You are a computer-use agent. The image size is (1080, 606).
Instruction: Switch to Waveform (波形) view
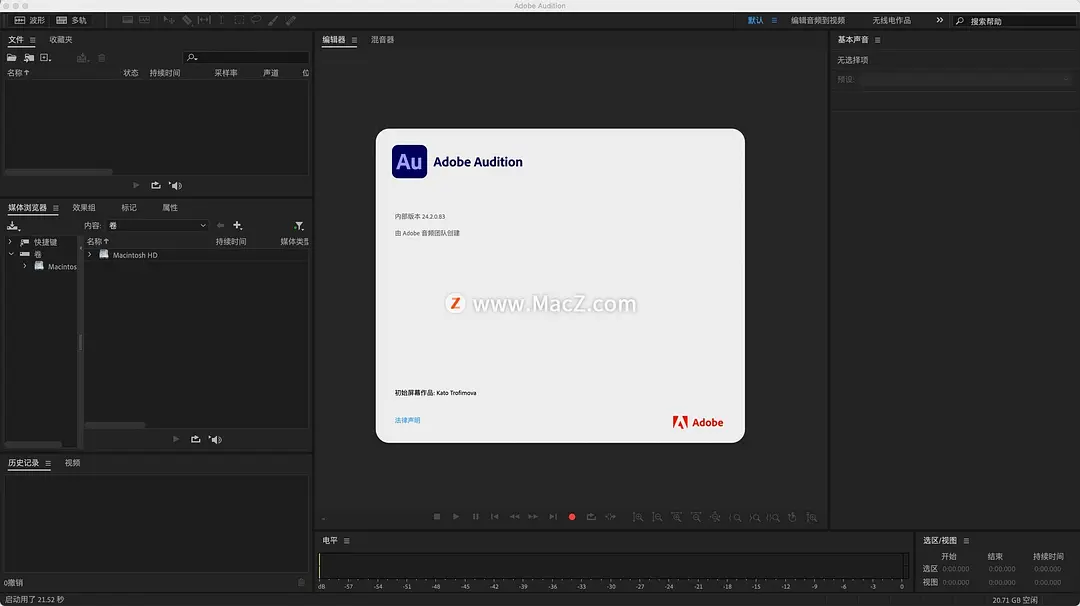(x=30, y=20)
